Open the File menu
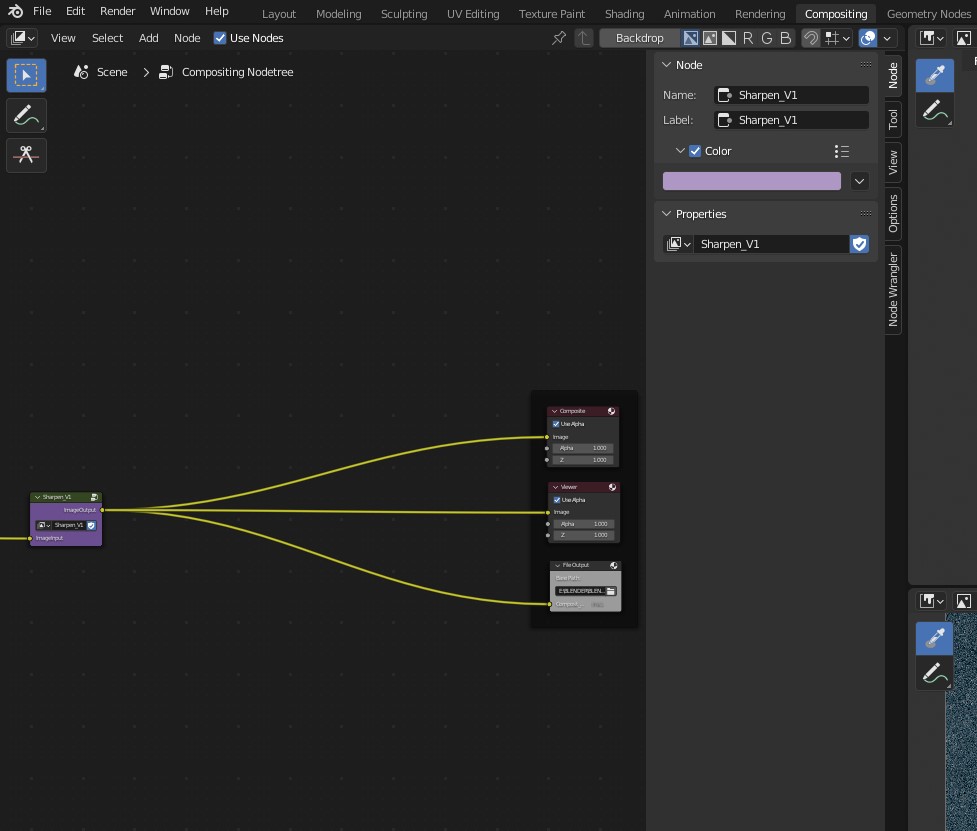Image resolution: width=977 pixels, height=831 pixels. point(42,11)
